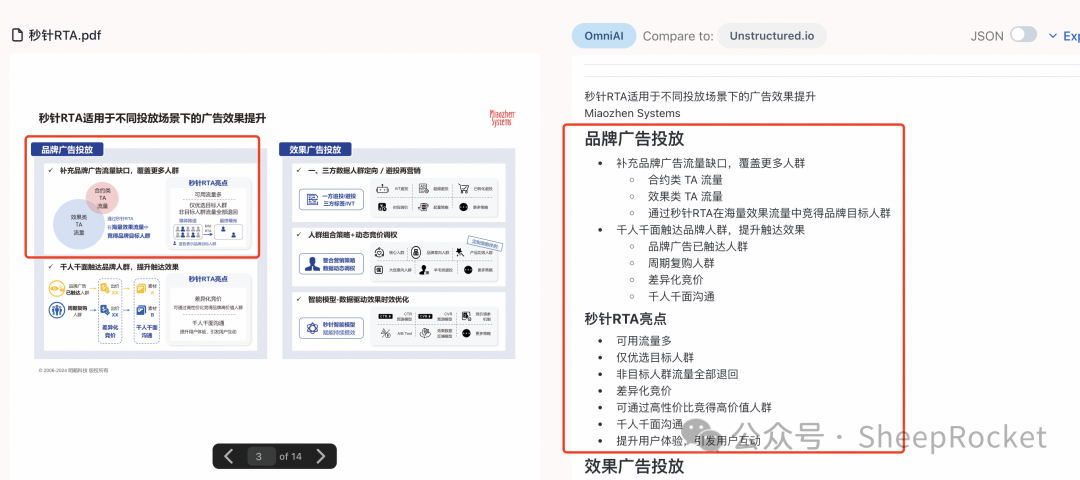This screenshot has width=1080, height=480.
Task: Select the Unstructured.io comparison option
Action: [x=771, y=36]
